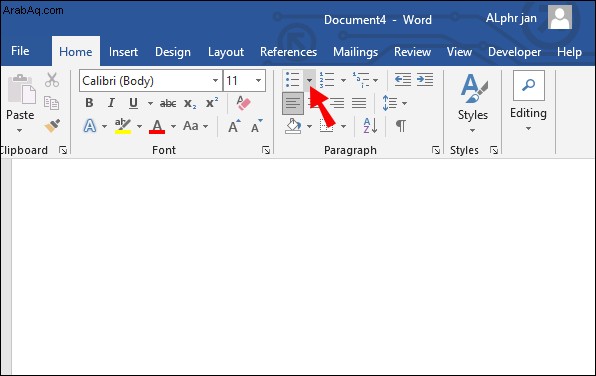Click the Numbering list icon

click(327, 80)
